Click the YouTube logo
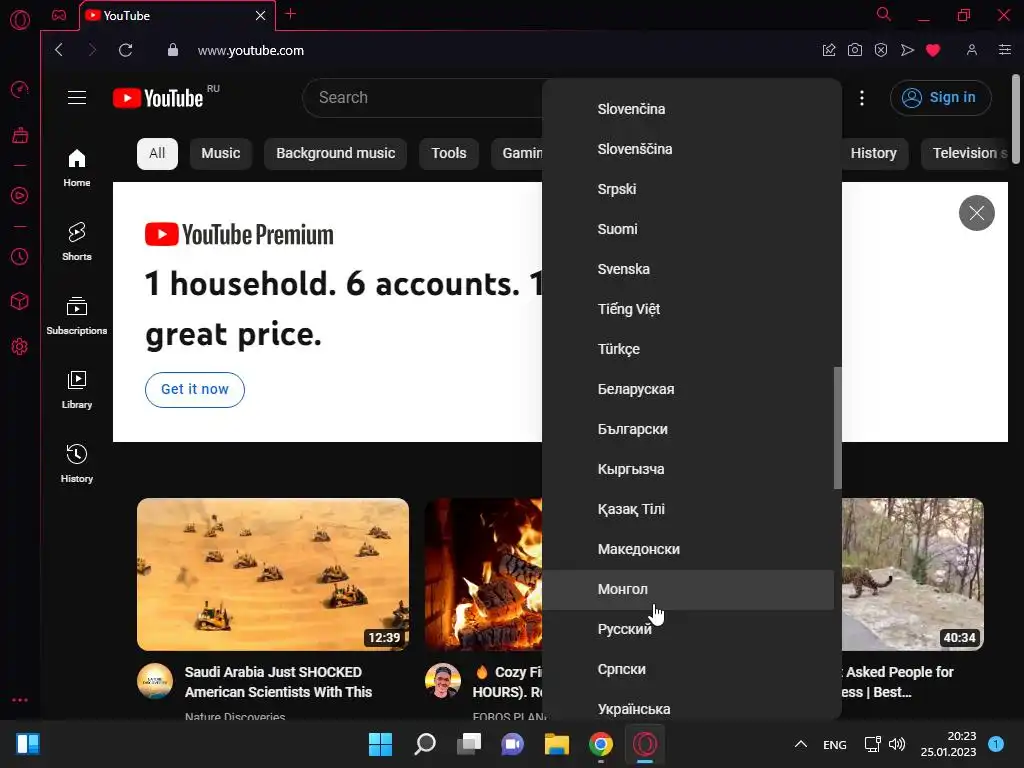 pos(158,98)
